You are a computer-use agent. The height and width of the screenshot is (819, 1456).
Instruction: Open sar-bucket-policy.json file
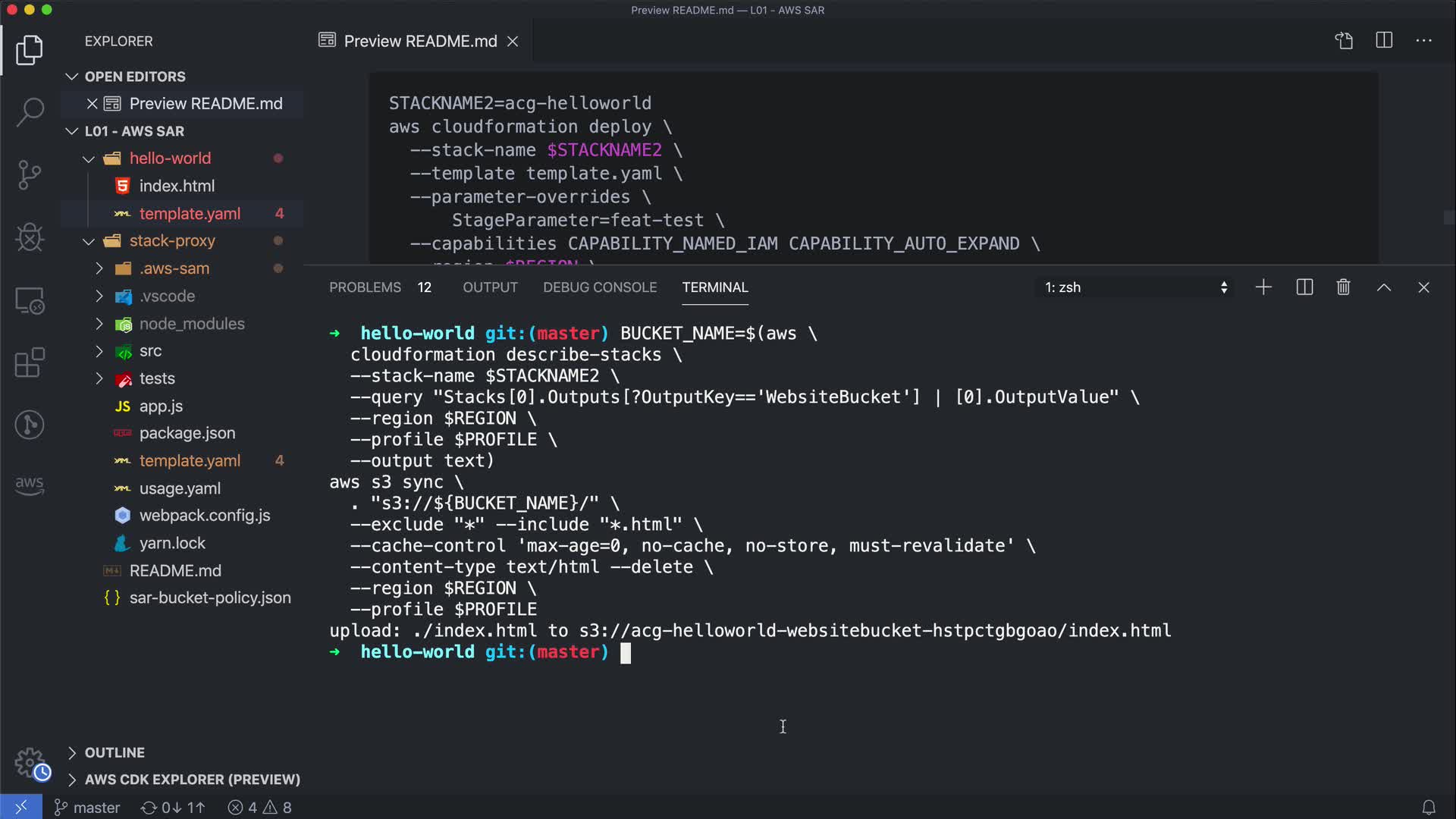pos(209,598)
